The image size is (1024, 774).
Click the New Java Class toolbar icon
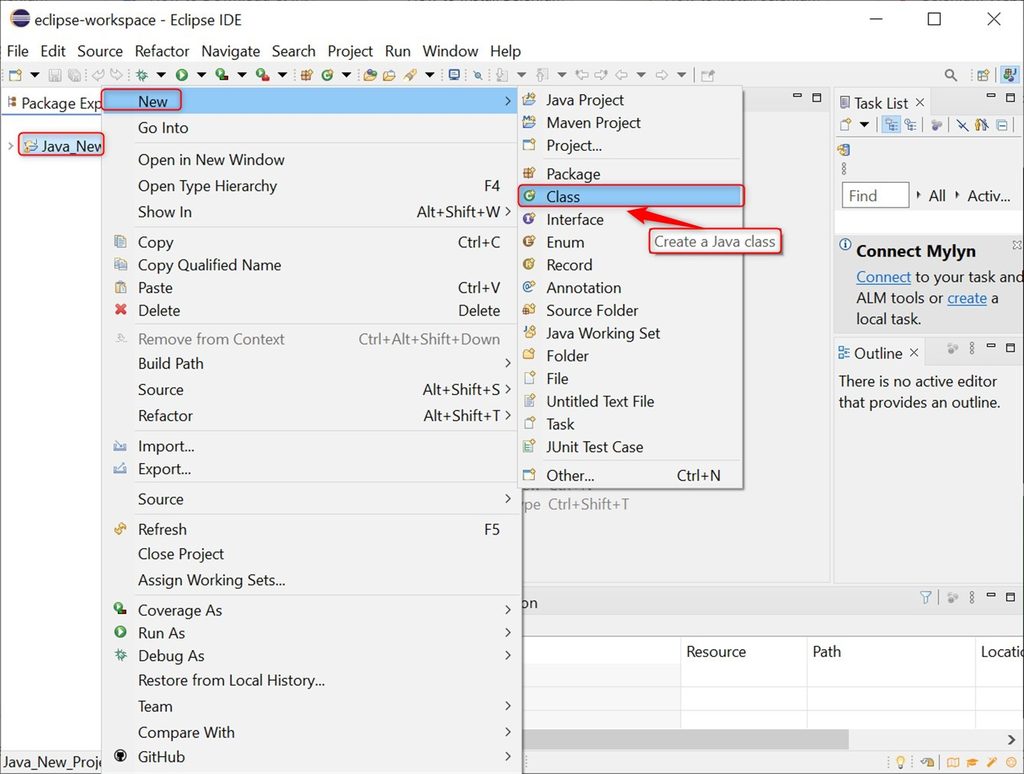click(x=327, y=75)
